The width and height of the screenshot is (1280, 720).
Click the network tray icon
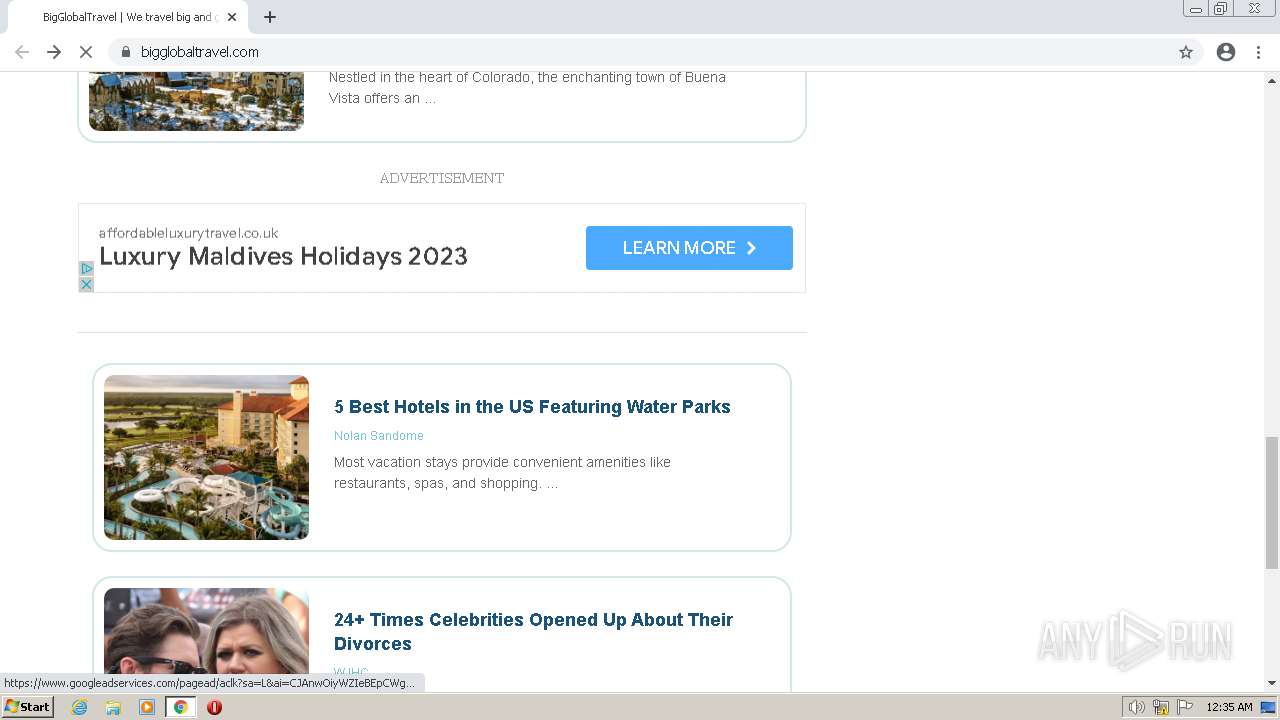[1161, 707]
